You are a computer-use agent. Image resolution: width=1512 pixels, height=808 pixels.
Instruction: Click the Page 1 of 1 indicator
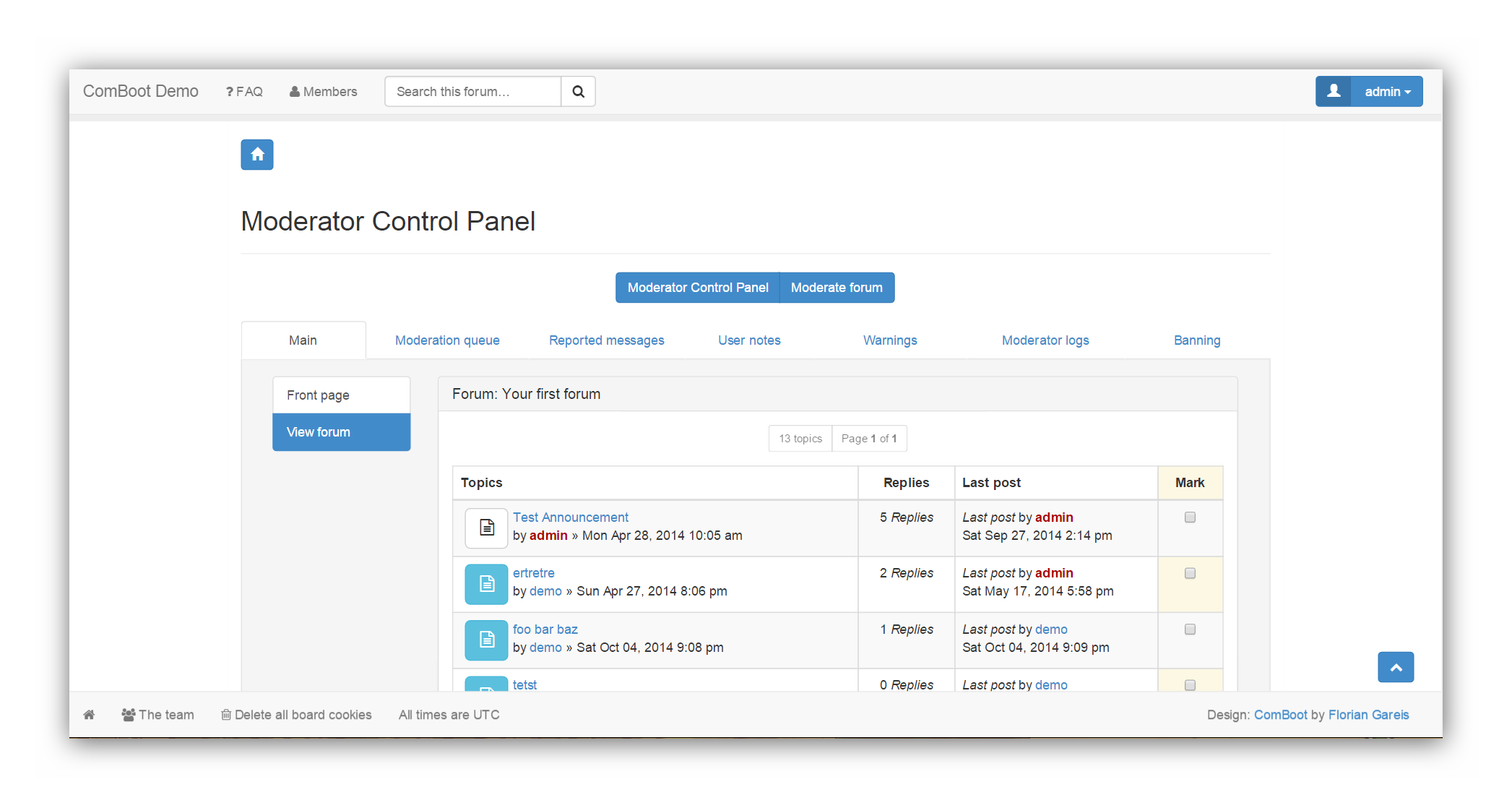point(869,439)
